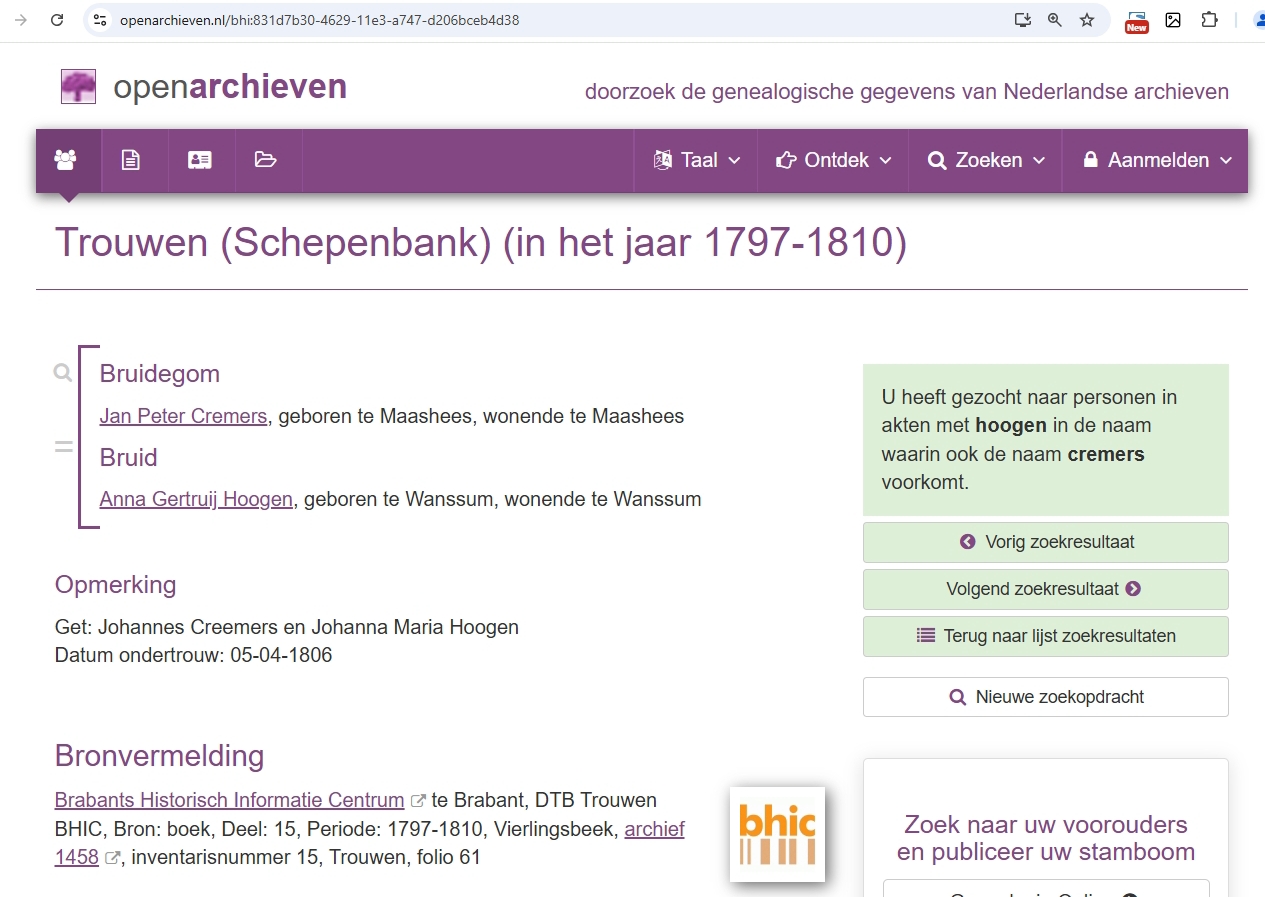Open the Zoeken dropdown menu
This screenshot has height=897, width=1265.
[986, 160]
